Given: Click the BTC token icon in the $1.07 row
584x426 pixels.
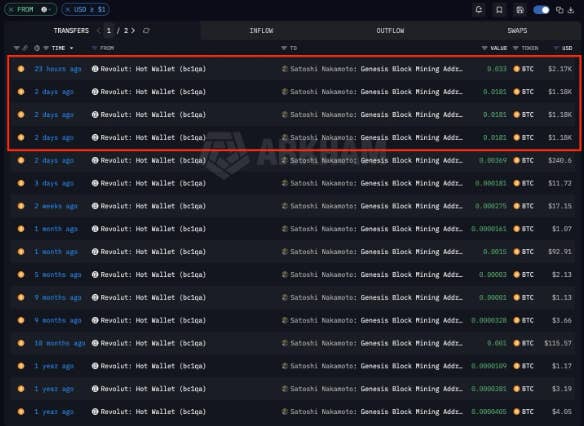Looking at the screenshot, I should (x=517, y=229).
